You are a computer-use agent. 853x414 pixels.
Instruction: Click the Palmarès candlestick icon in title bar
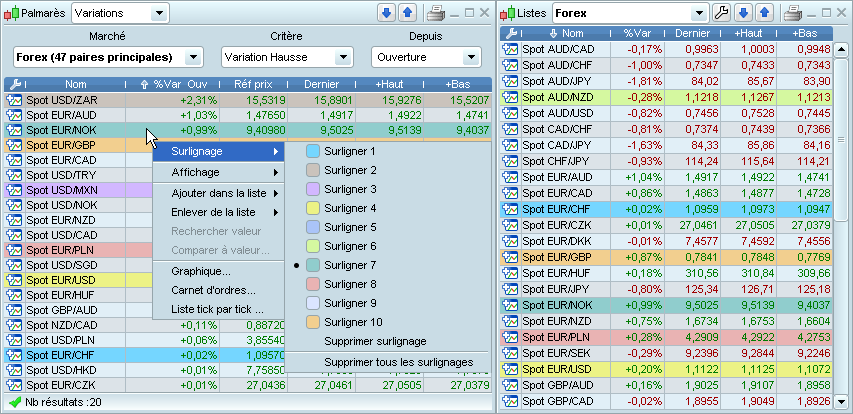[11, 13]
